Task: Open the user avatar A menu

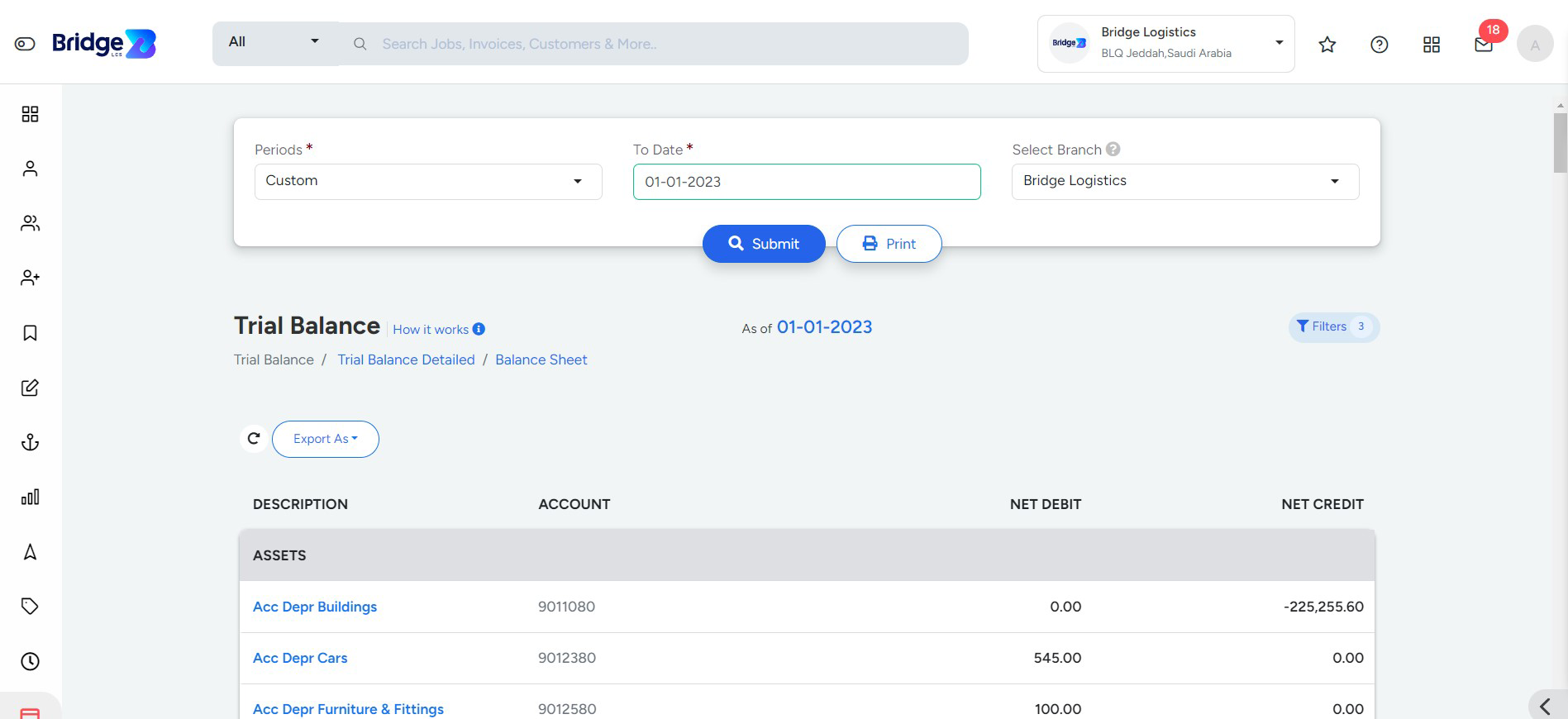Action: pos(1535,44)
